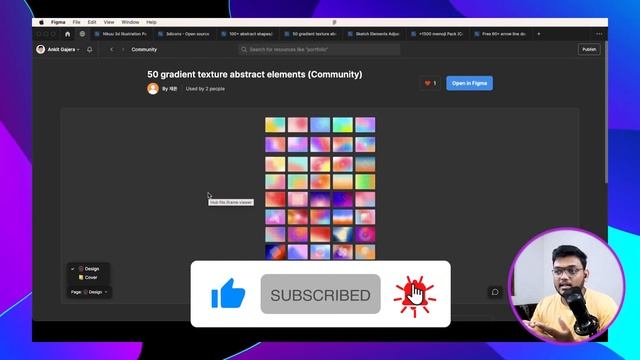Open the file author's profile avatar

coord(153,89)
